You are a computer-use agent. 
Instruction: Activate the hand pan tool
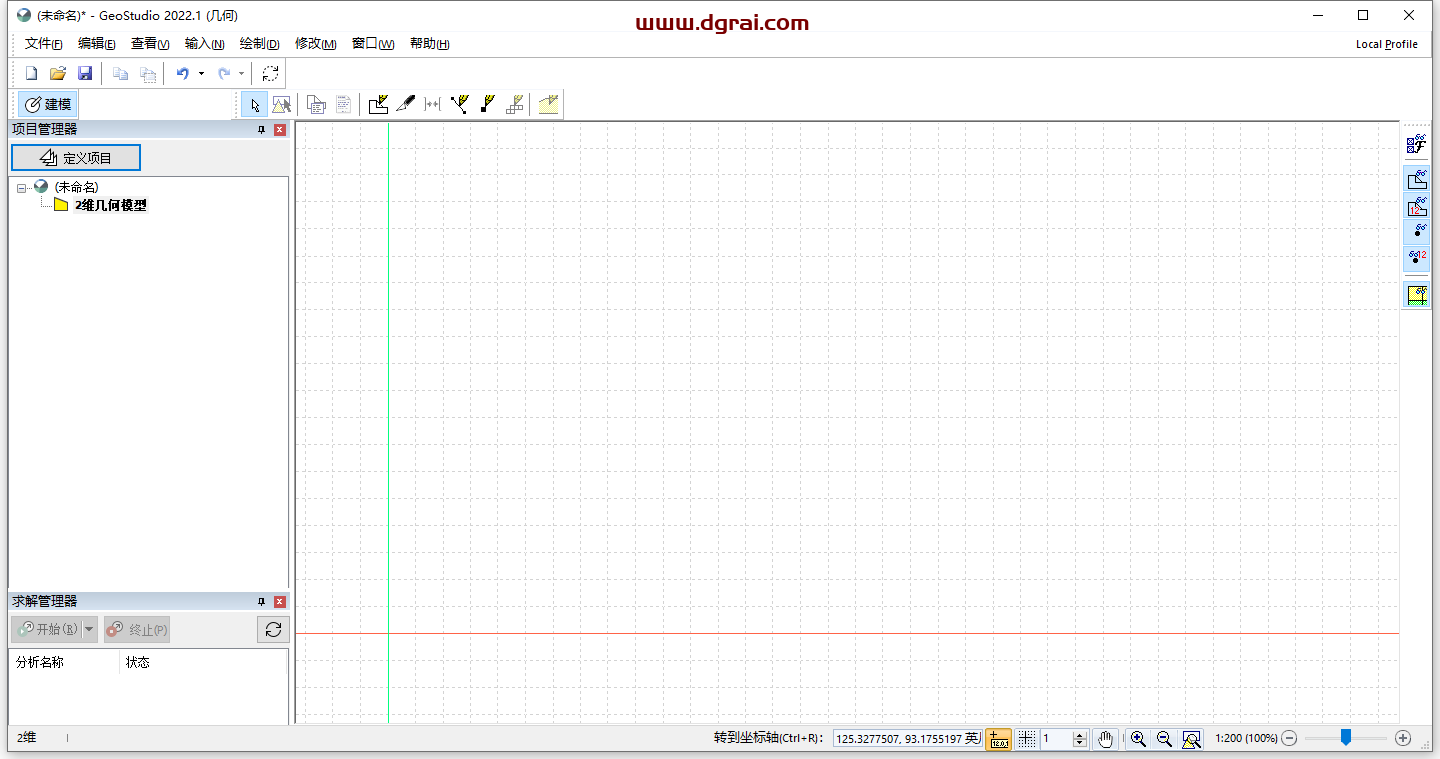click(x=1105, y=739)
